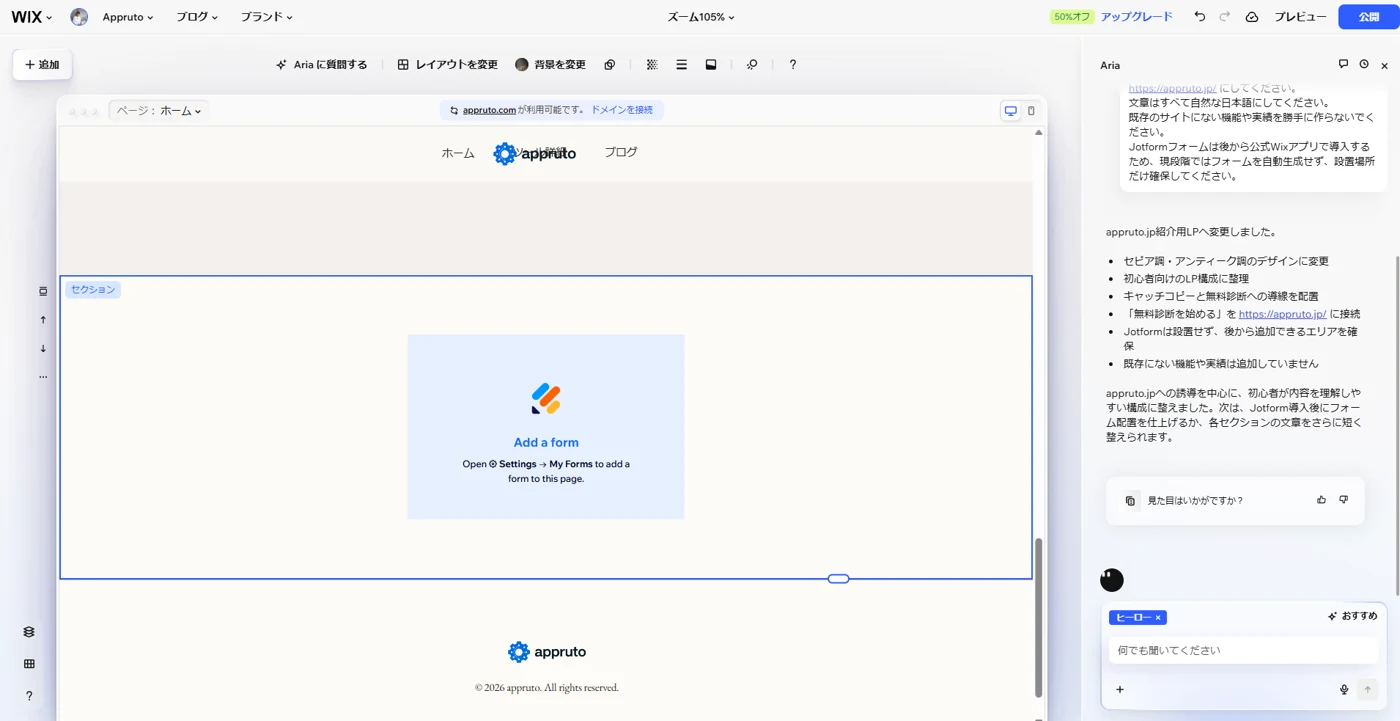Open the ページ: ホーム page selector
The height and width of the screenshot is (721, 1400).
coord(159,111)
